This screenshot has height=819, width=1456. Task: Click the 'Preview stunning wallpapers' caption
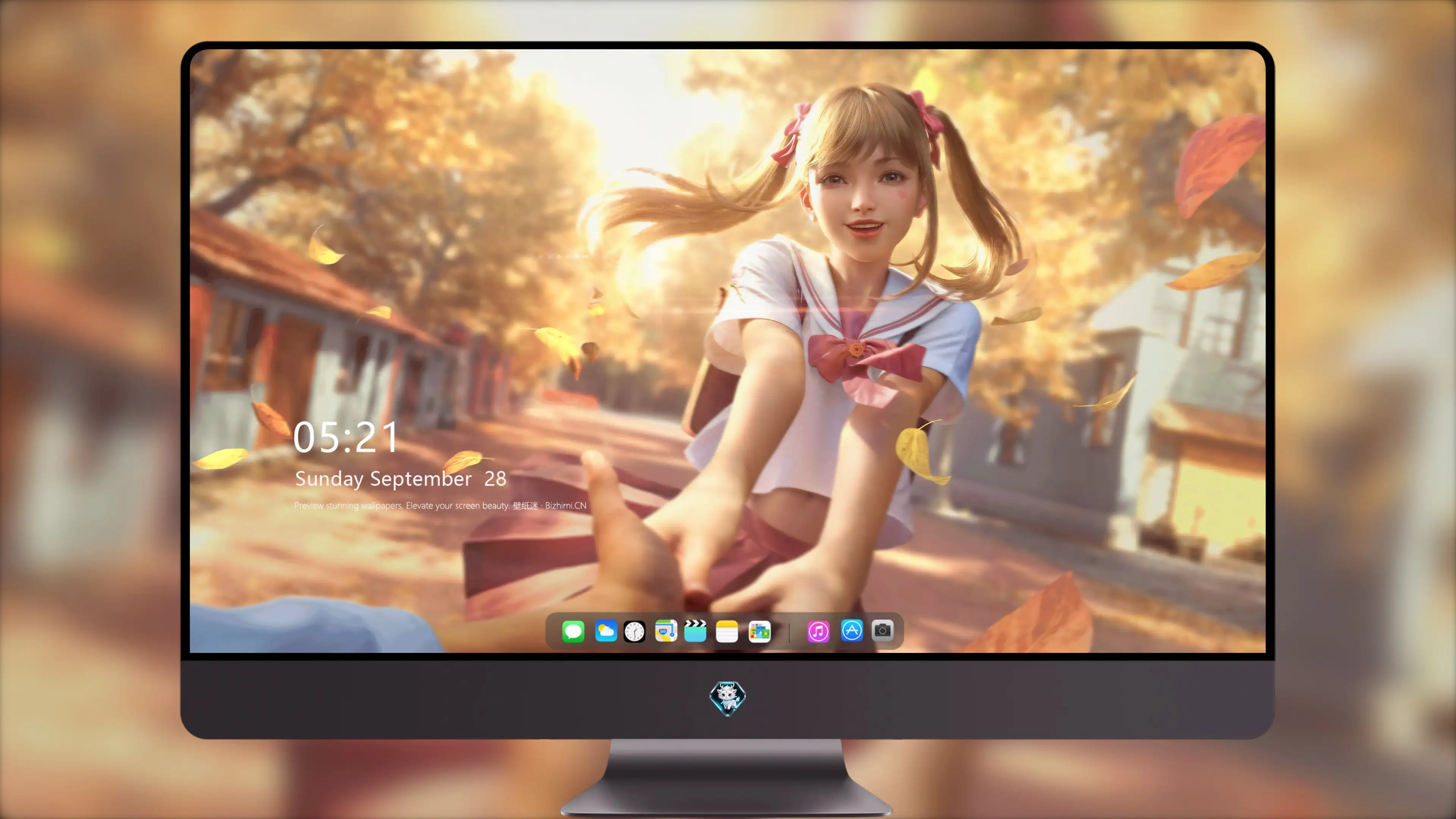(x=440, y=505)
